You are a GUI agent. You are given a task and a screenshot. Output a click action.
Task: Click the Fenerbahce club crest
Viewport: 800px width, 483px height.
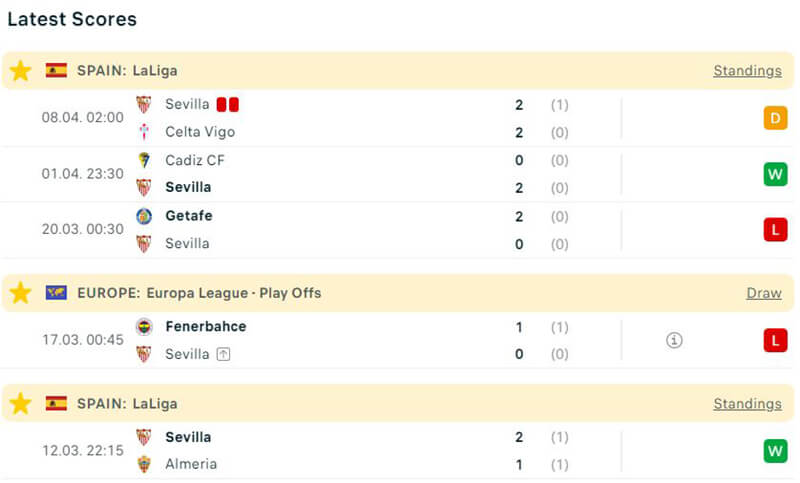tap(144, 327)
